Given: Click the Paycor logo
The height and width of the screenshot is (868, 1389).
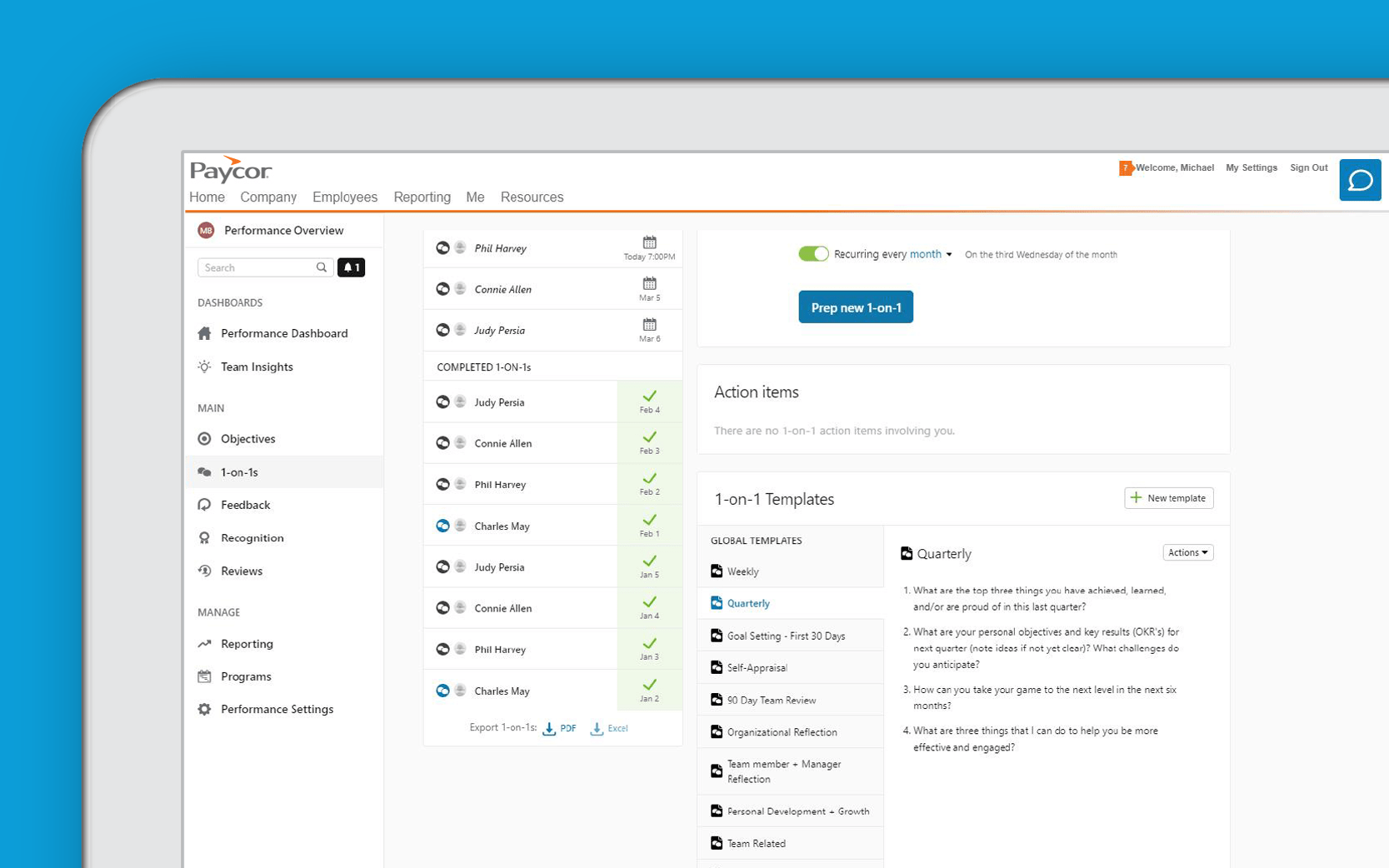Looking at the screenshot, I should click(231, 170).
